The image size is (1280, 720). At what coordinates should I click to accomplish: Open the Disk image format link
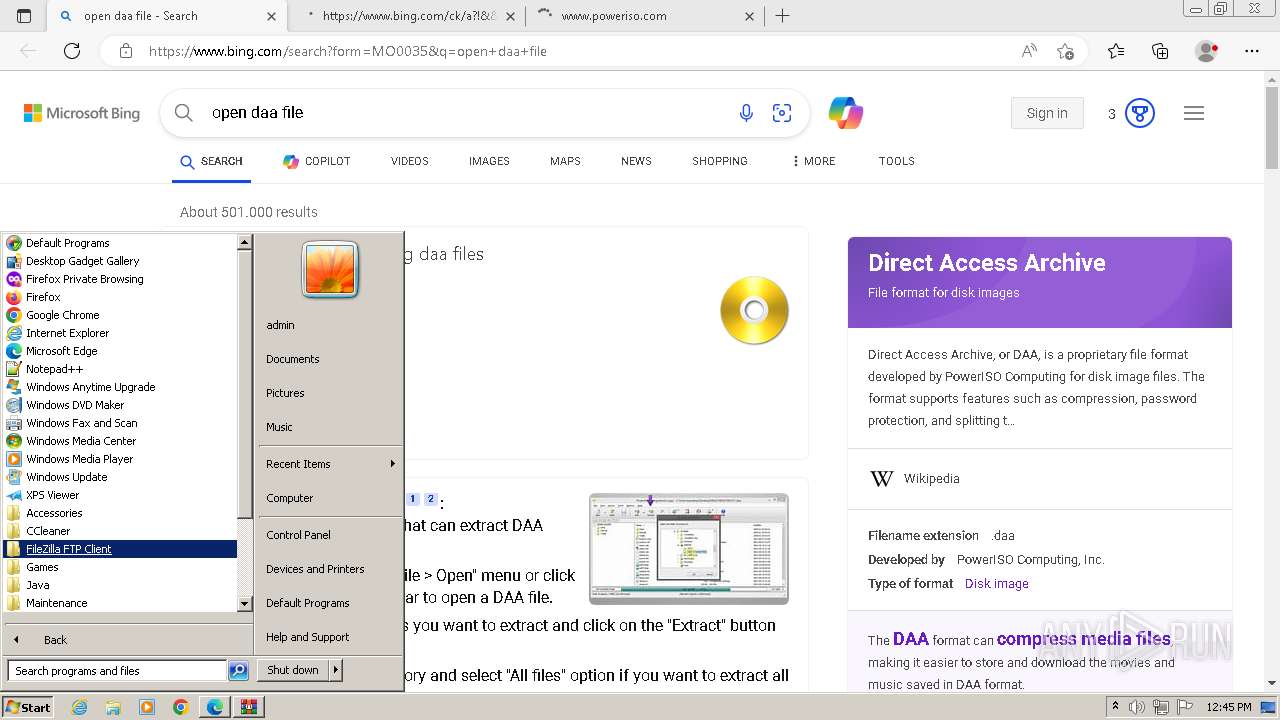click(x=996, y=584)
